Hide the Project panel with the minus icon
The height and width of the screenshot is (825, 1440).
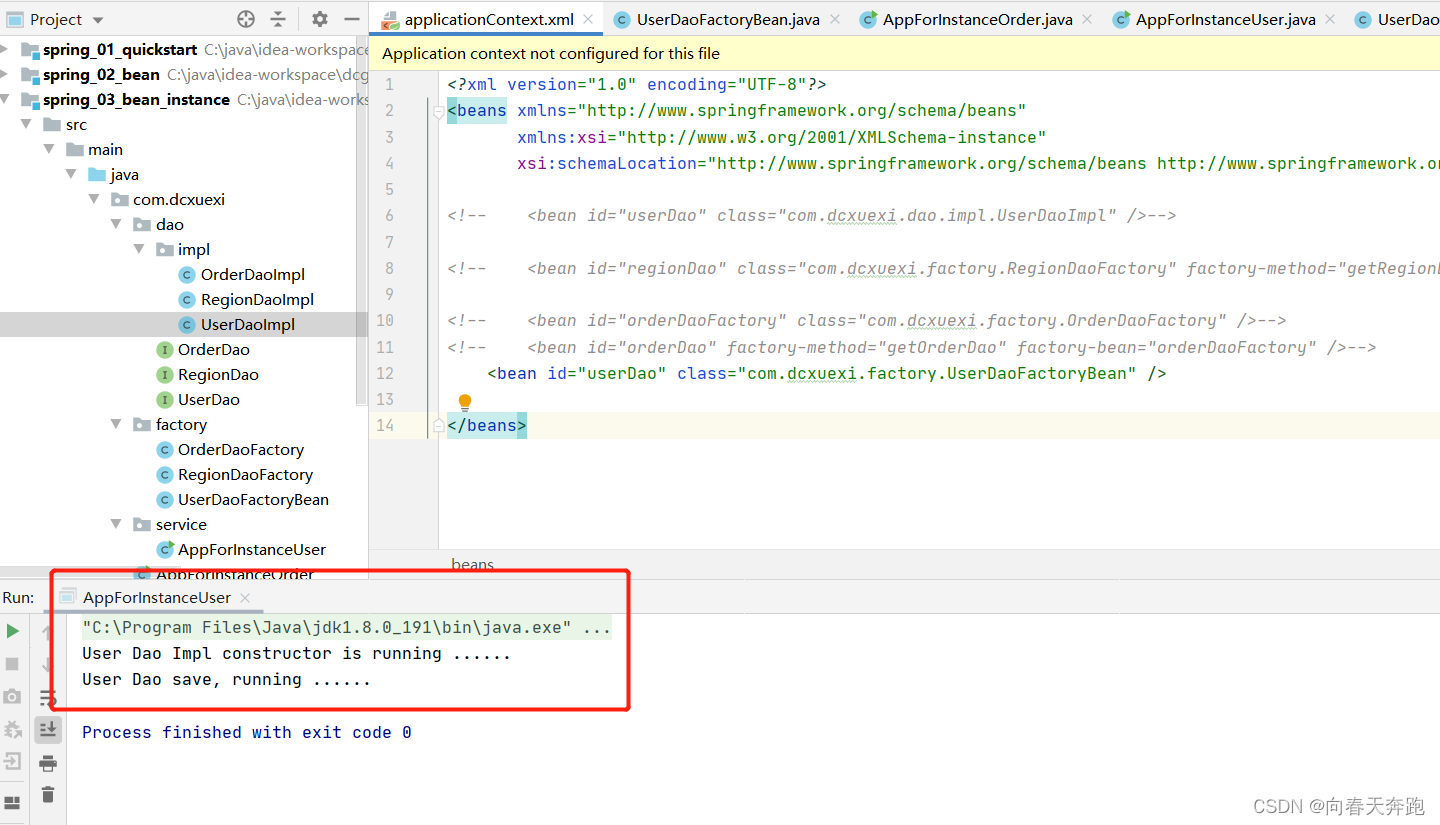point(351,19)
